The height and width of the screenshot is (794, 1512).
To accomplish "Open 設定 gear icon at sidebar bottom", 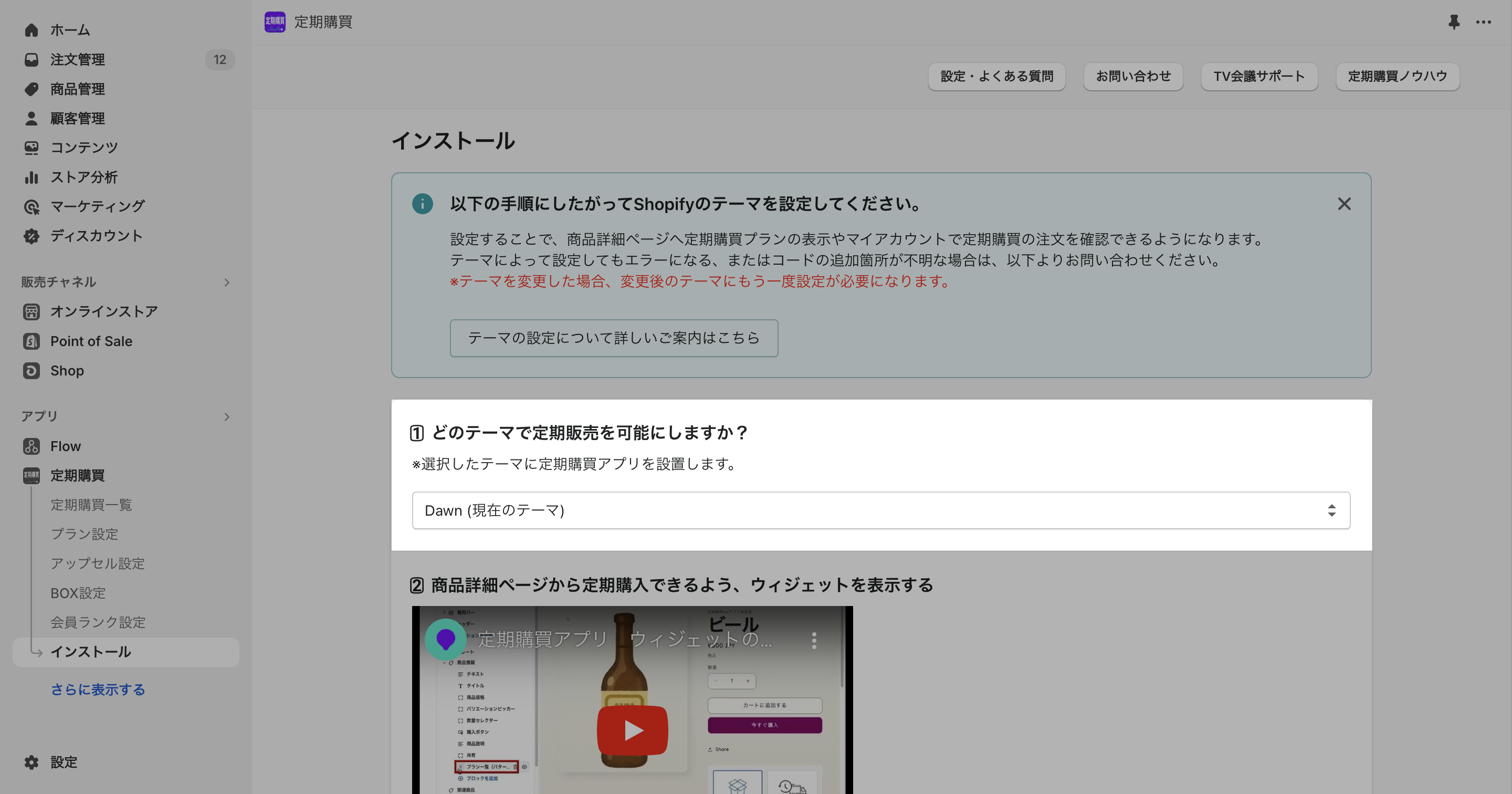I will (x=31, y=762).
